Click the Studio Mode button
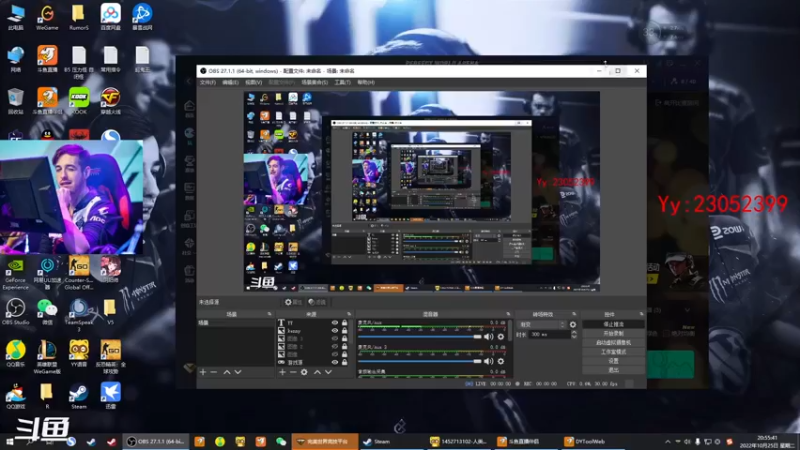800x450 pixels. [x=613, y=352]
